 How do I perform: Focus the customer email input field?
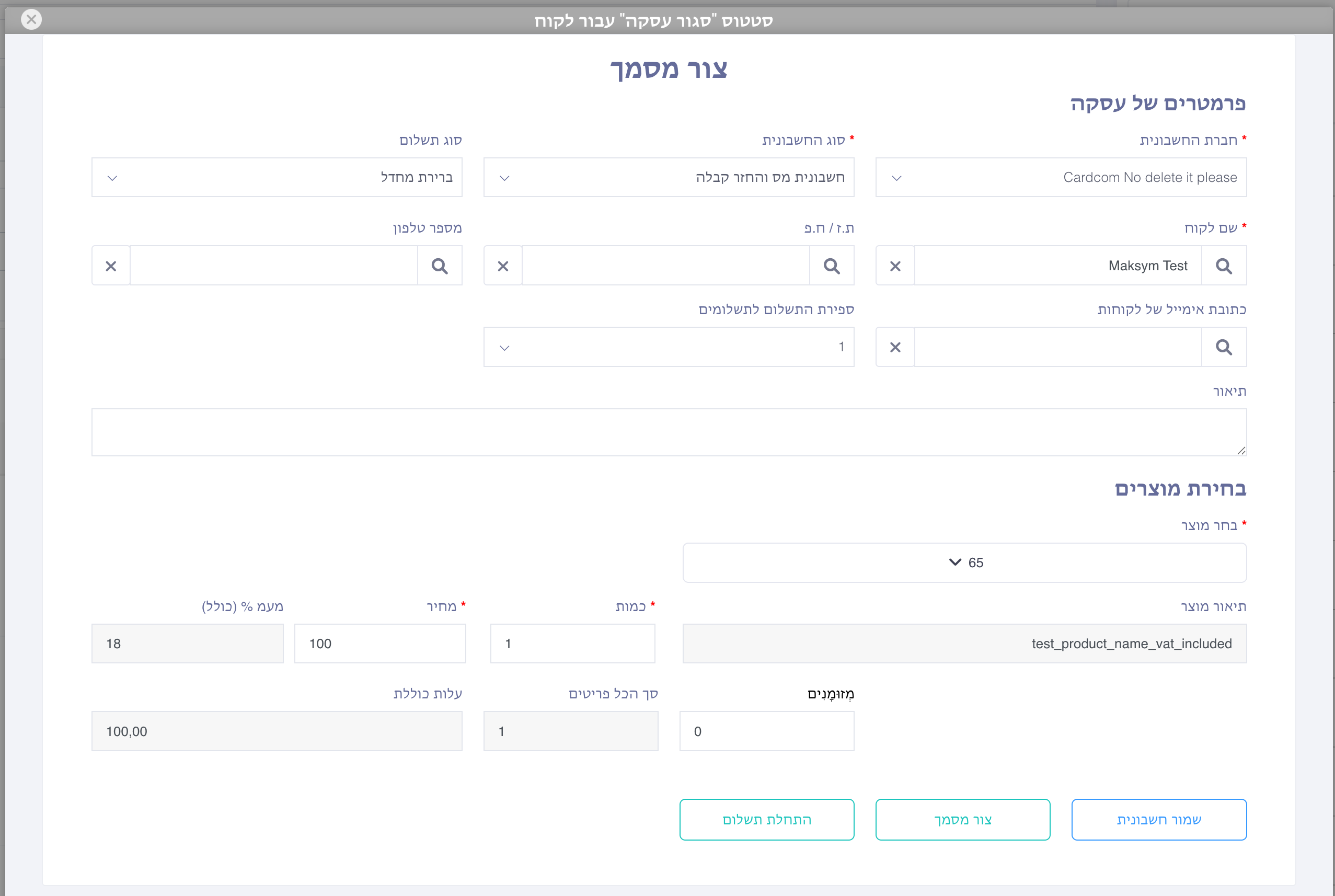click(1058, 347)
